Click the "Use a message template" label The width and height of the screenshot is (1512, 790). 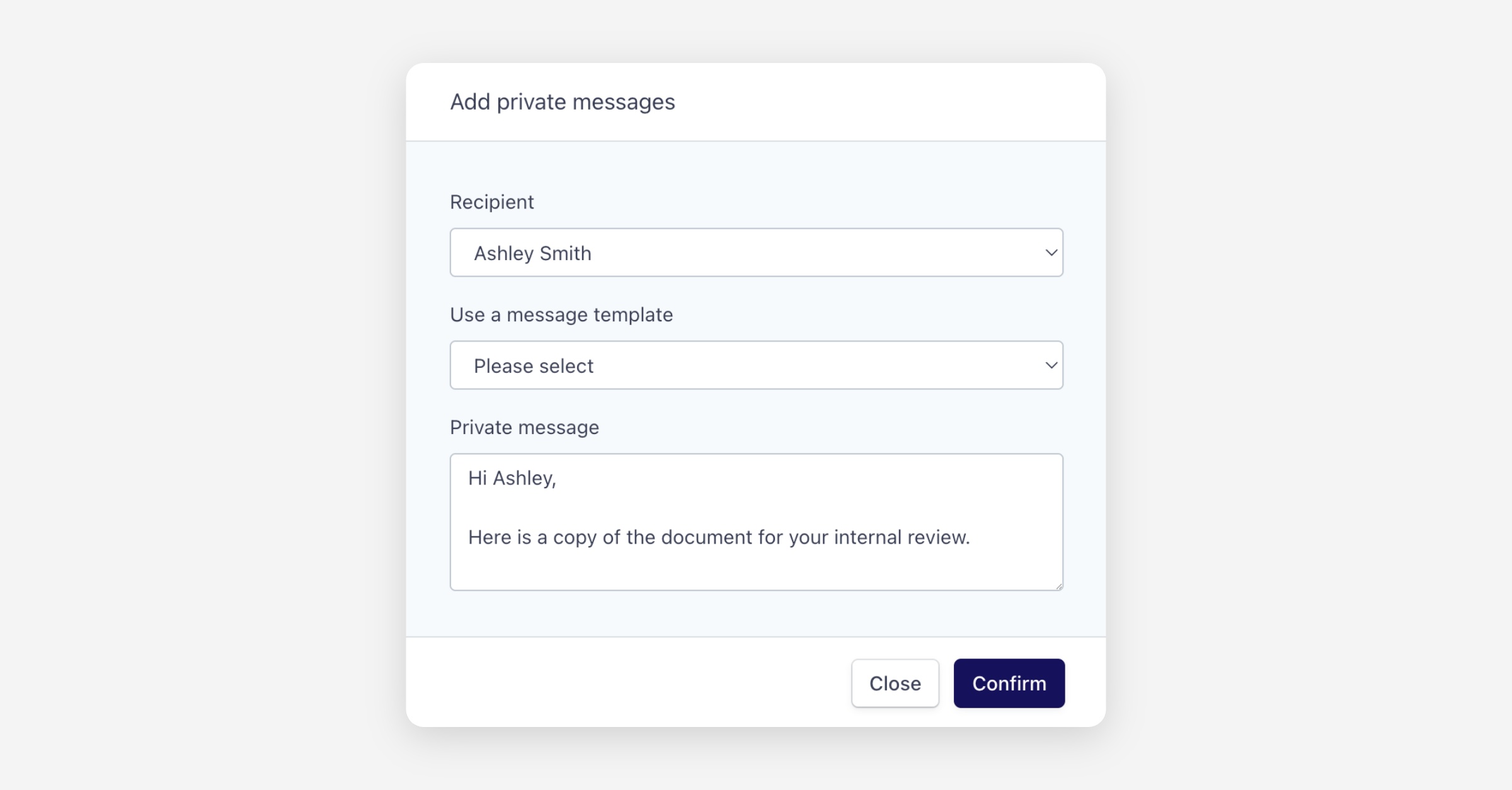click(x=561, y=315)
